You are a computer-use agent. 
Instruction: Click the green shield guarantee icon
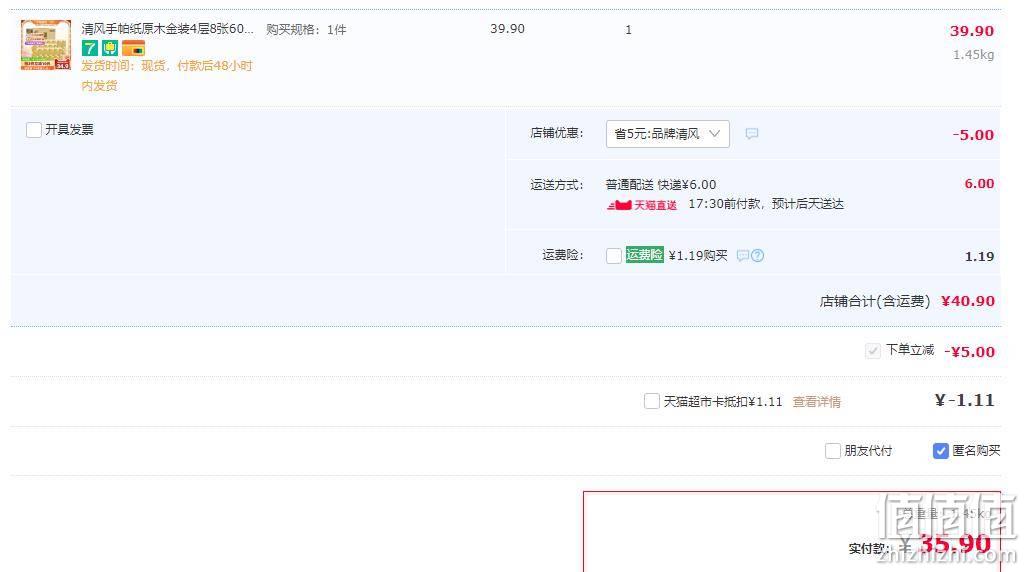[x=110, y=48]
